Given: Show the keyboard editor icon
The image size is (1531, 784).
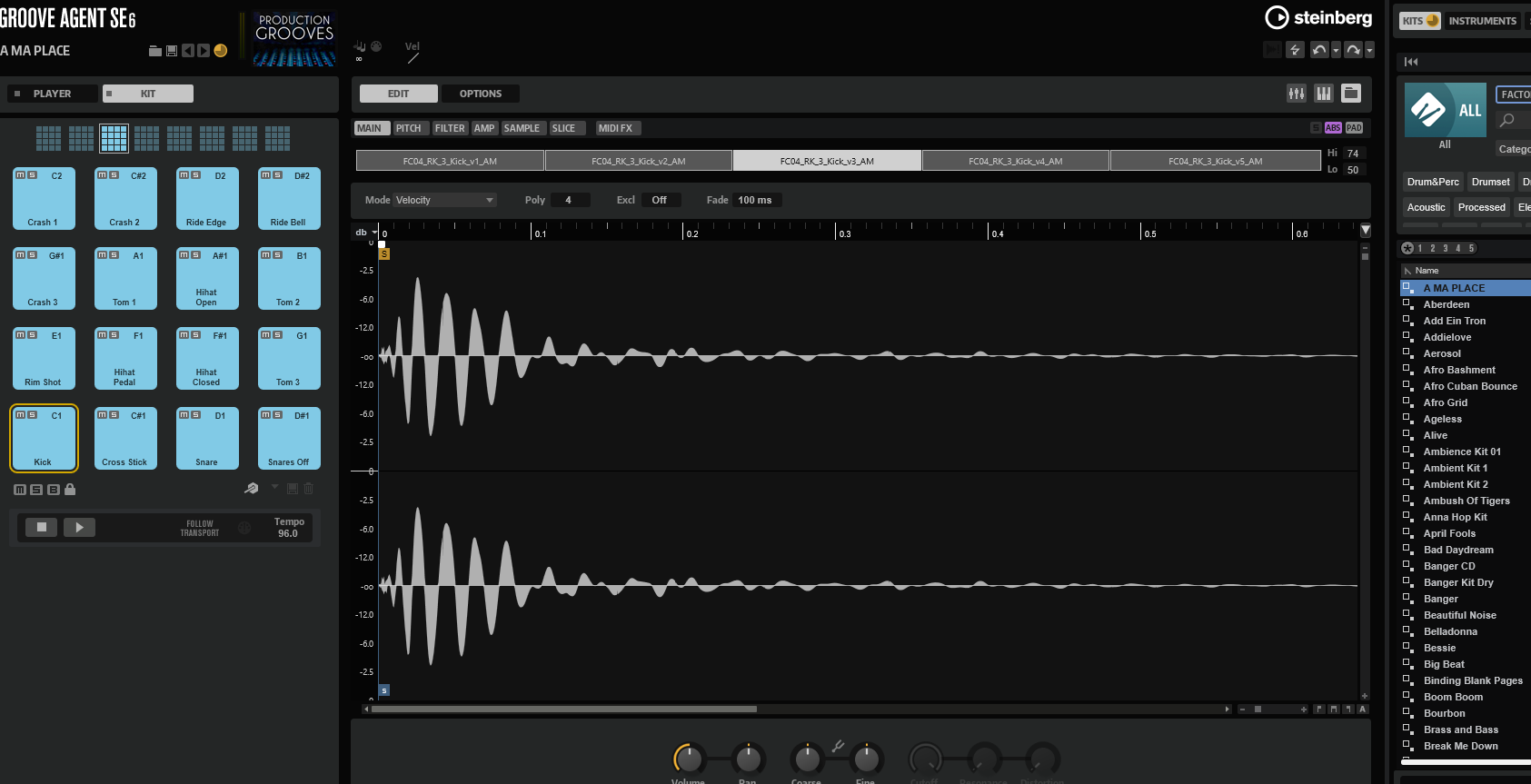Looking at the screenshot, I should tap(1324, 94).
